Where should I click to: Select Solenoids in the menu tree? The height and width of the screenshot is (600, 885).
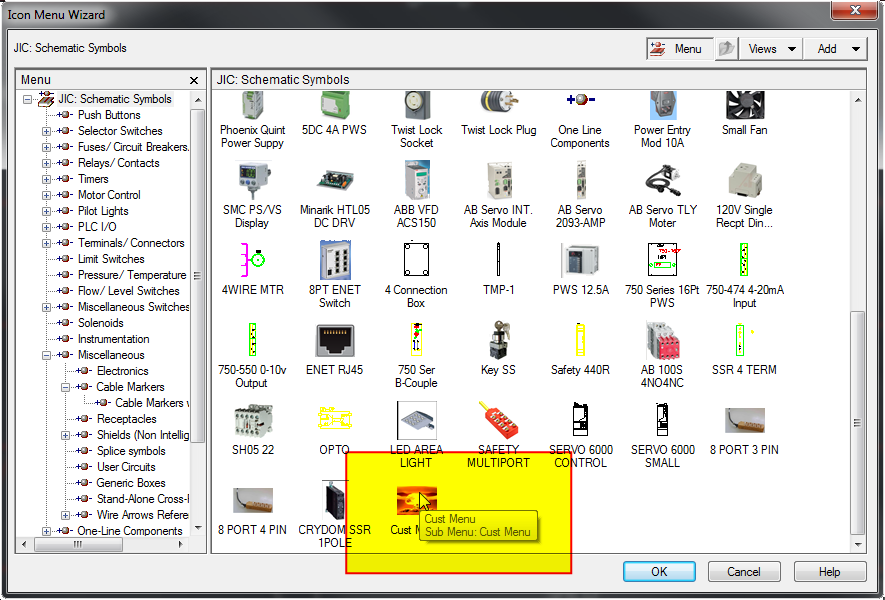click(100, 323)
